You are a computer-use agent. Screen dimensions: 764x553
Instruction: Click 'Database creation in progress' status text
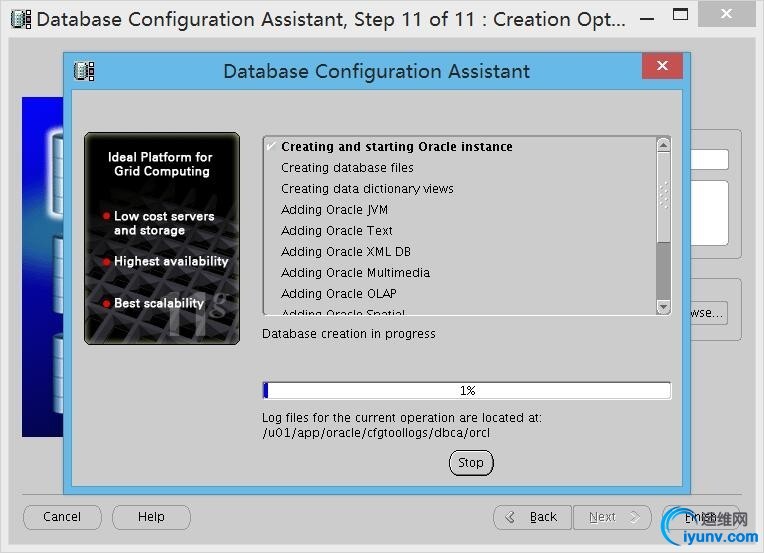coord(349,334)
